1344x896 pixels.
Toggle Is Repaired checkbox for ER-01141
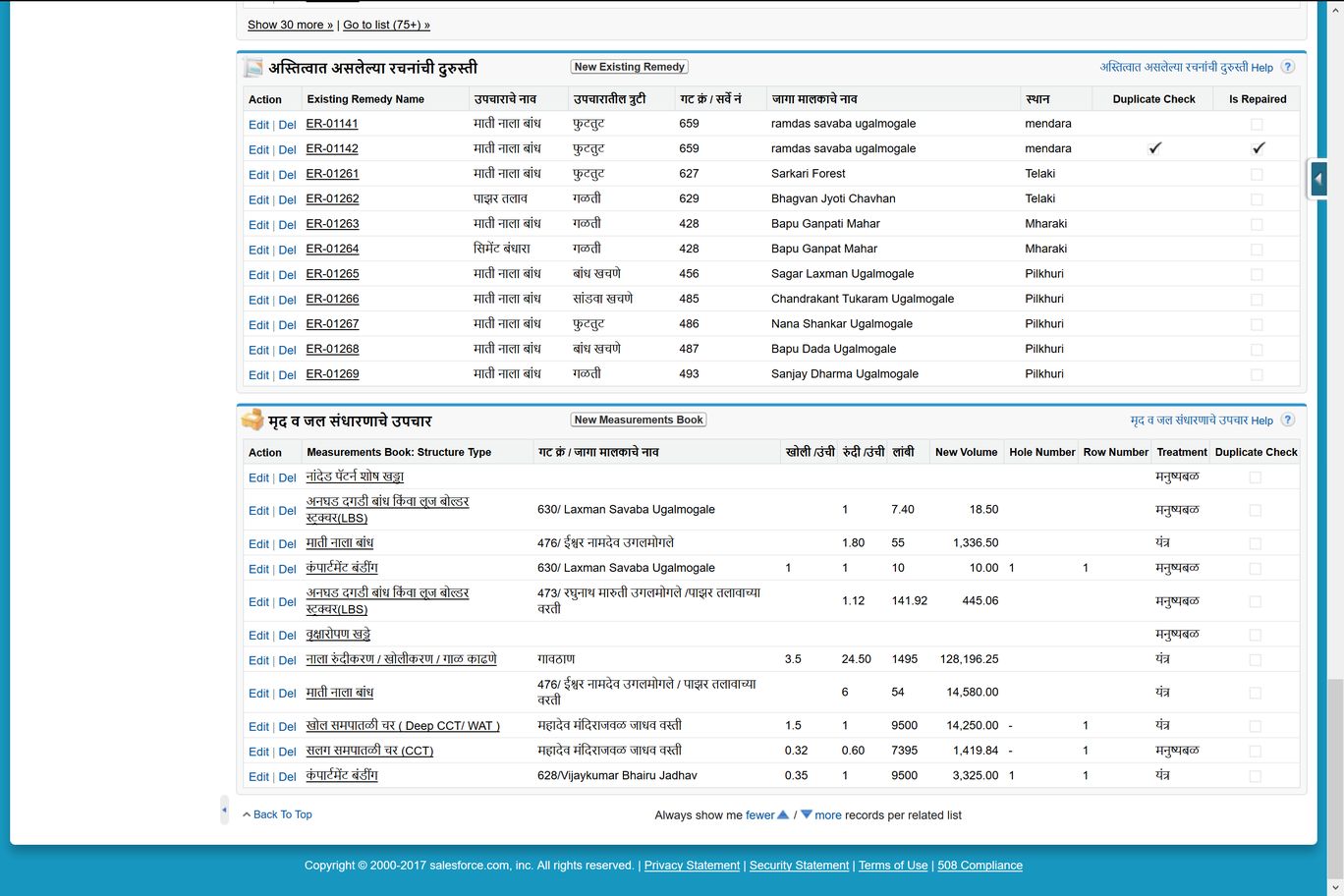coord(1257,124)
